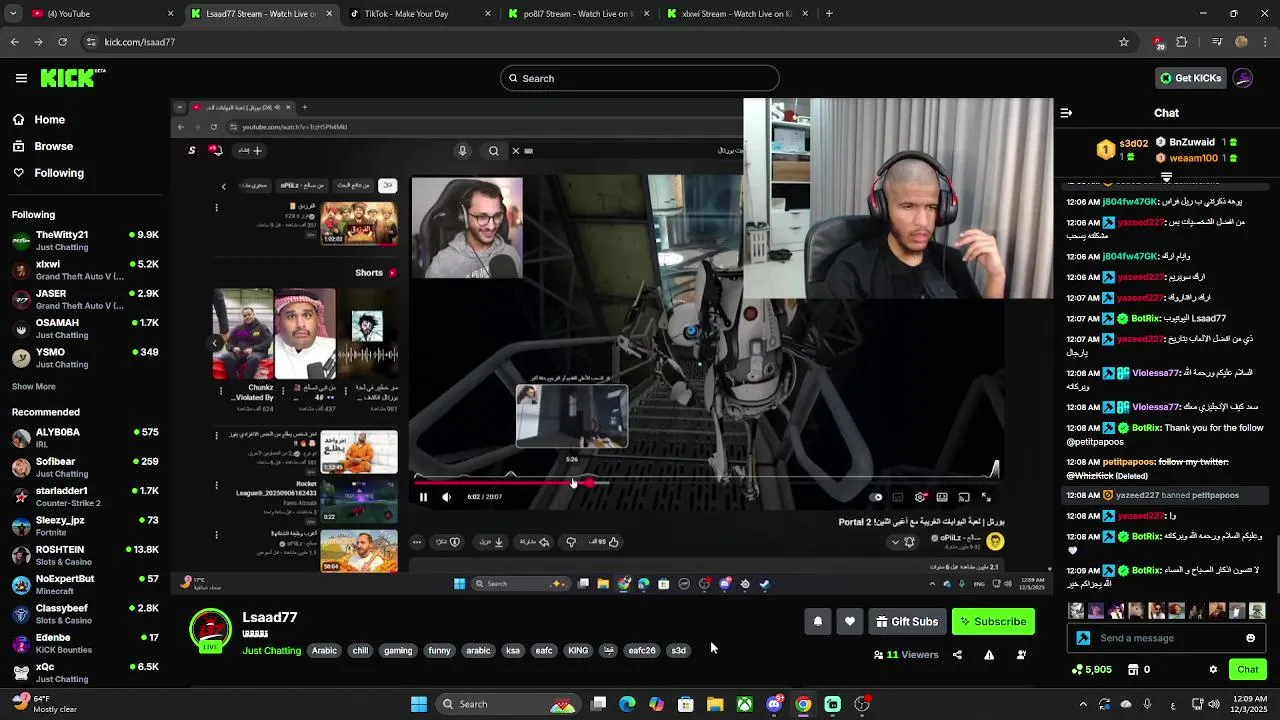The image size is (1280, 720).
Task: Expand the gift leaderboard handle
Action: [x=1166, y=177]
